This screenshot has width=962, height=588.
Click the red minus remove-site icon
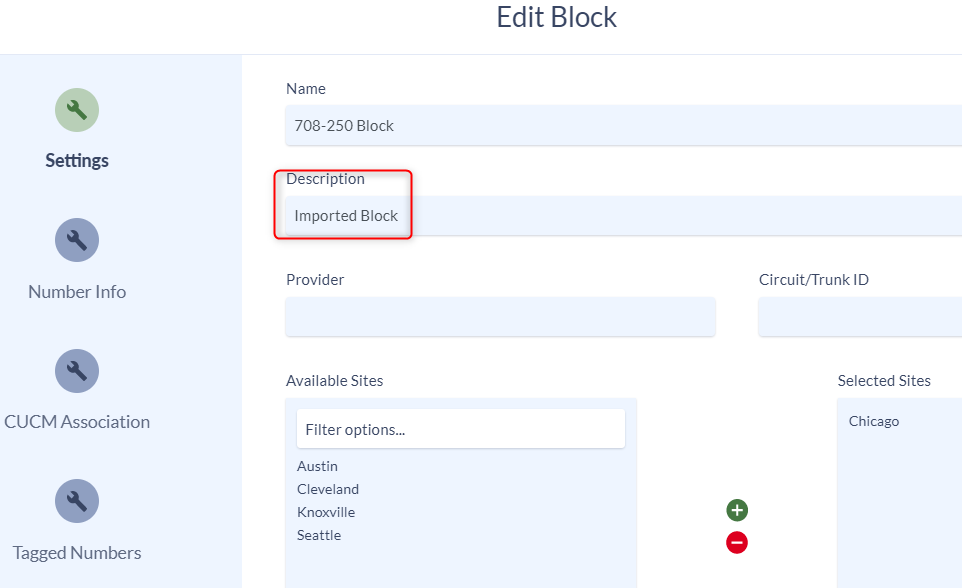click(737, 543)
